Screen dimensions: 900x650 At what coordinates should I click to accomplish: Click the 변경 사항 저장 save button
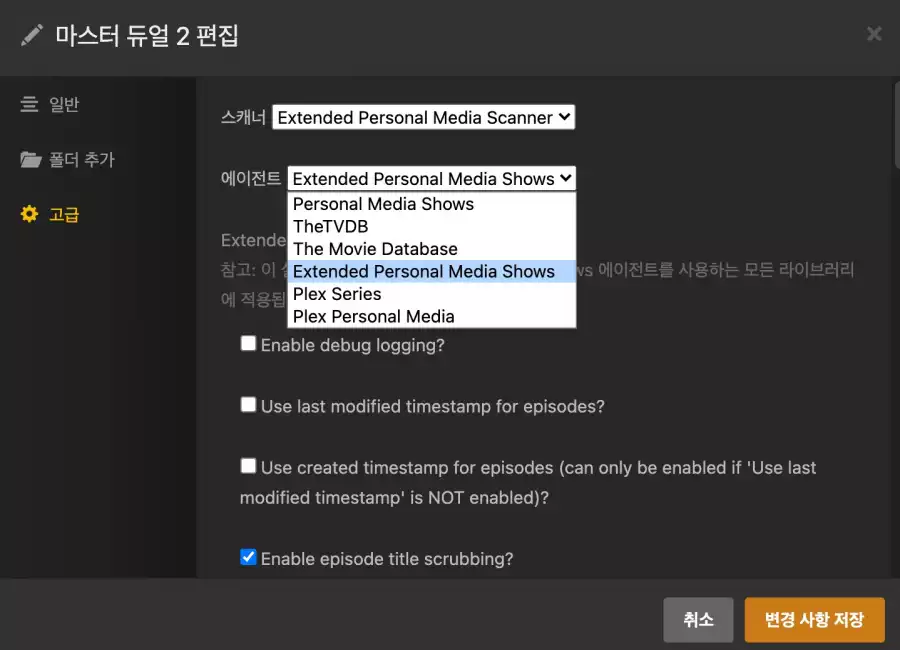[x=814, y=620]
